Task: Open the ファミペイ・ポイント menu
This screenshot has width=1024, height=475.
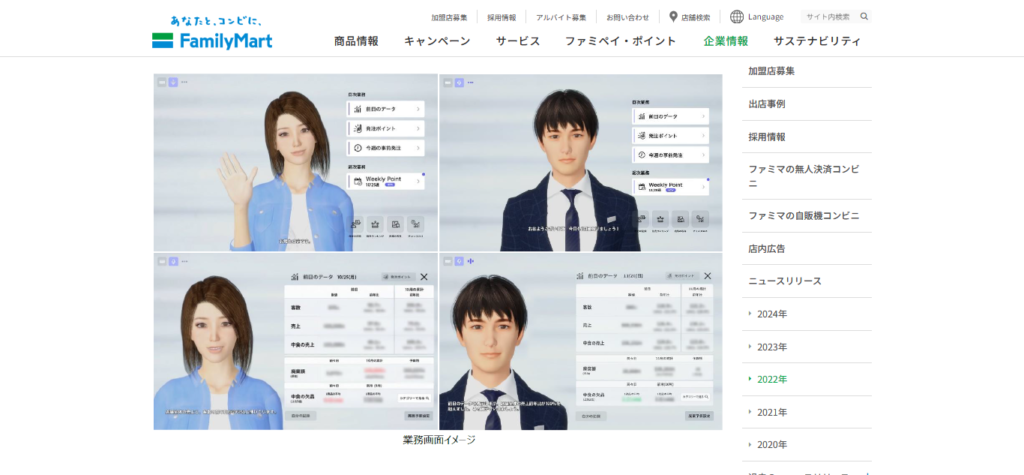Action: (x=620, y=41)
